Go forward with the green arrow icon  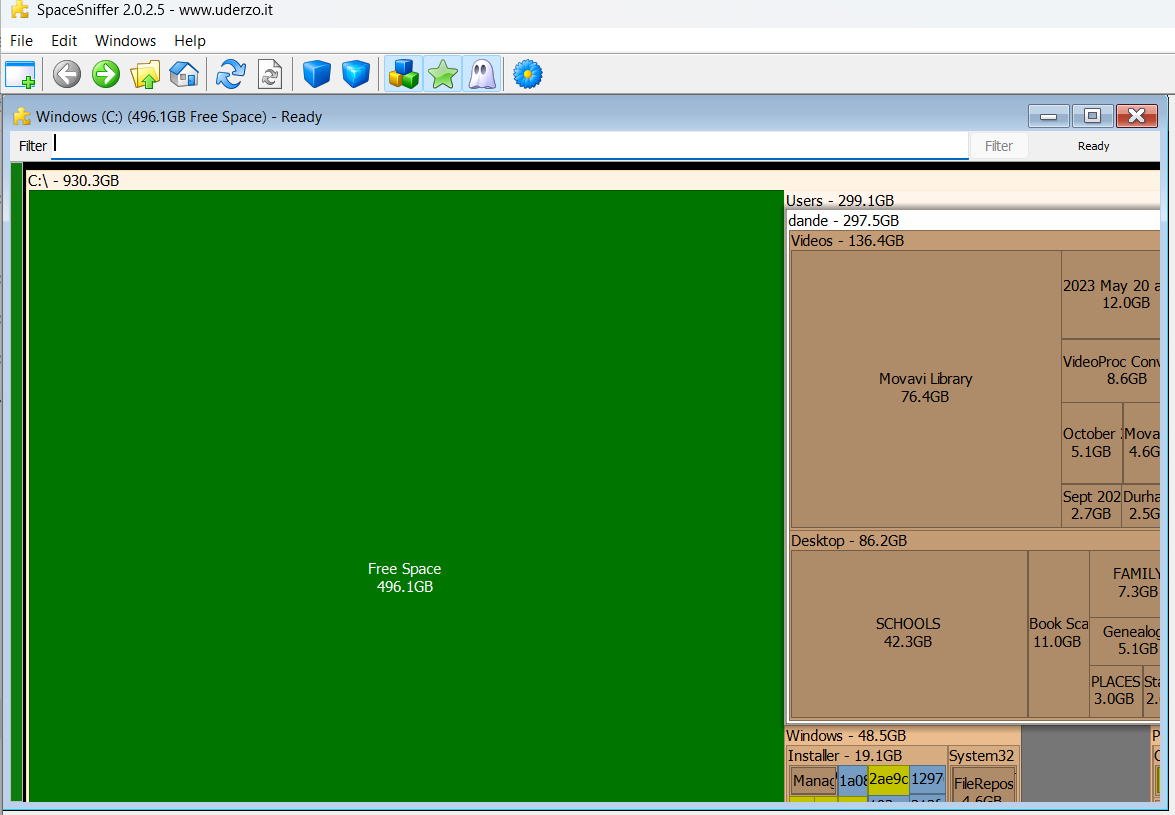click(106, 75)
